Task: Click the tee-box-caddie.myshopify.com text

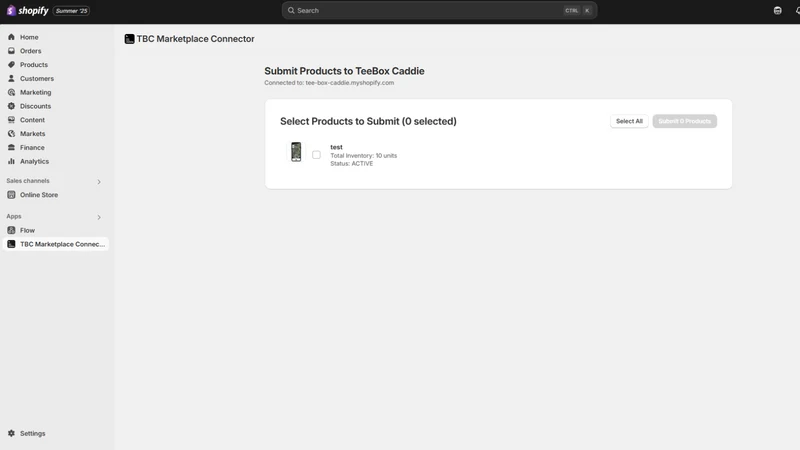Action: click(x=349, y=83)
